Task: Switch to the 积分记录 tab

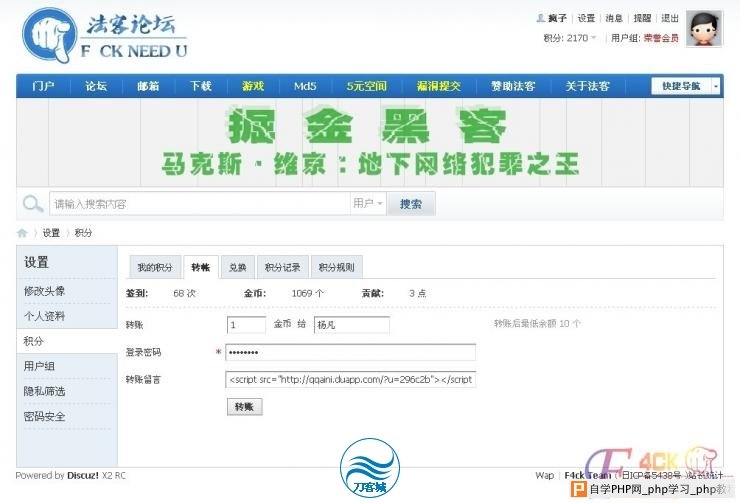Action: tap(282, 267)
